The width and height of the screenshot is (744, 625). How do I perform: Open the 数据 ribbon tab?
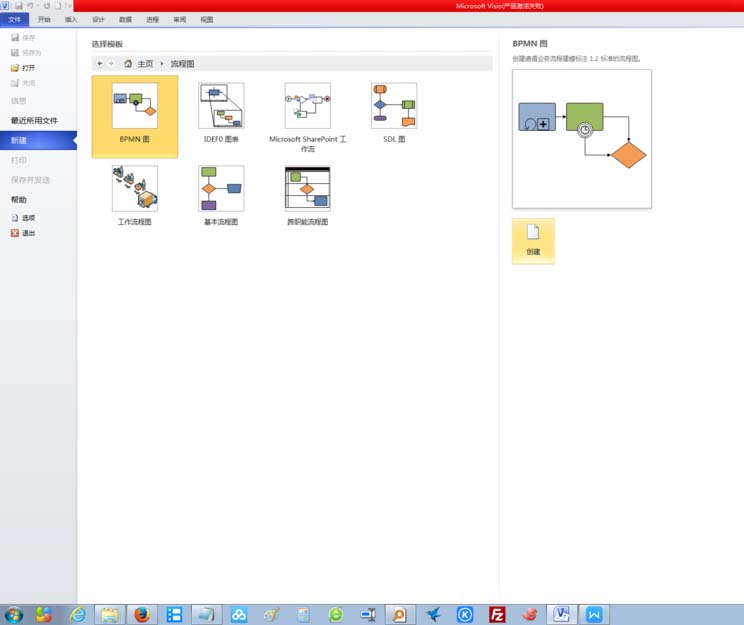click(125, 19)
